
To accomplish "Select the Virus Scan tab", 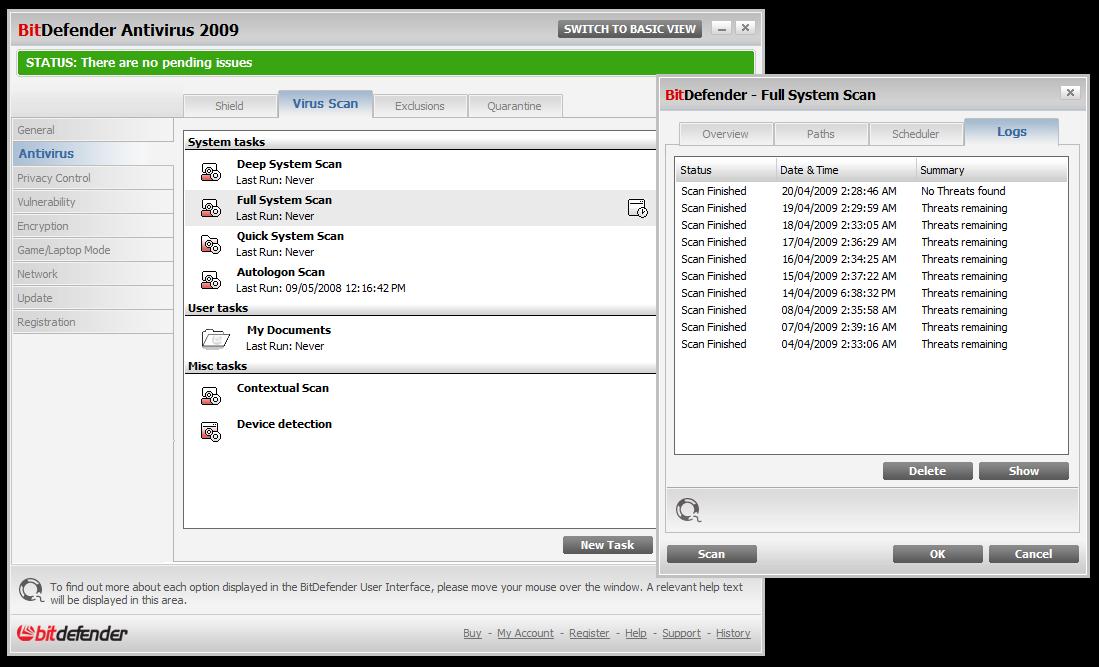I will coord(325,104).
